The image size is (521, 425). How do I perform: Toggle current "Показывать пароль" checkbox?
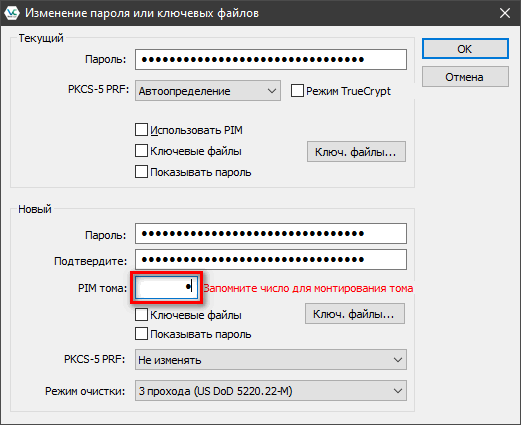coord(141,172)
